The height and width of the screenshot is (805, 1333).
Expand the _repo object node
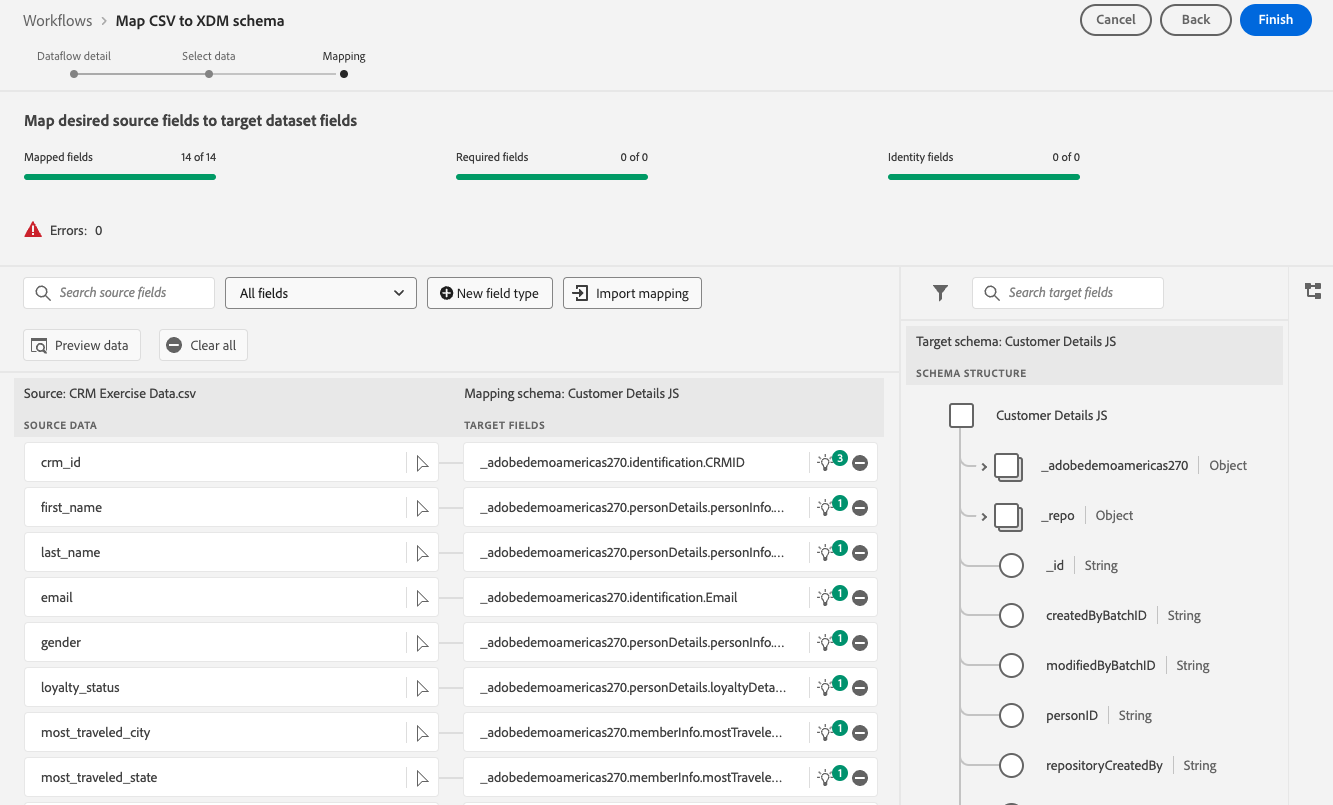984,516
